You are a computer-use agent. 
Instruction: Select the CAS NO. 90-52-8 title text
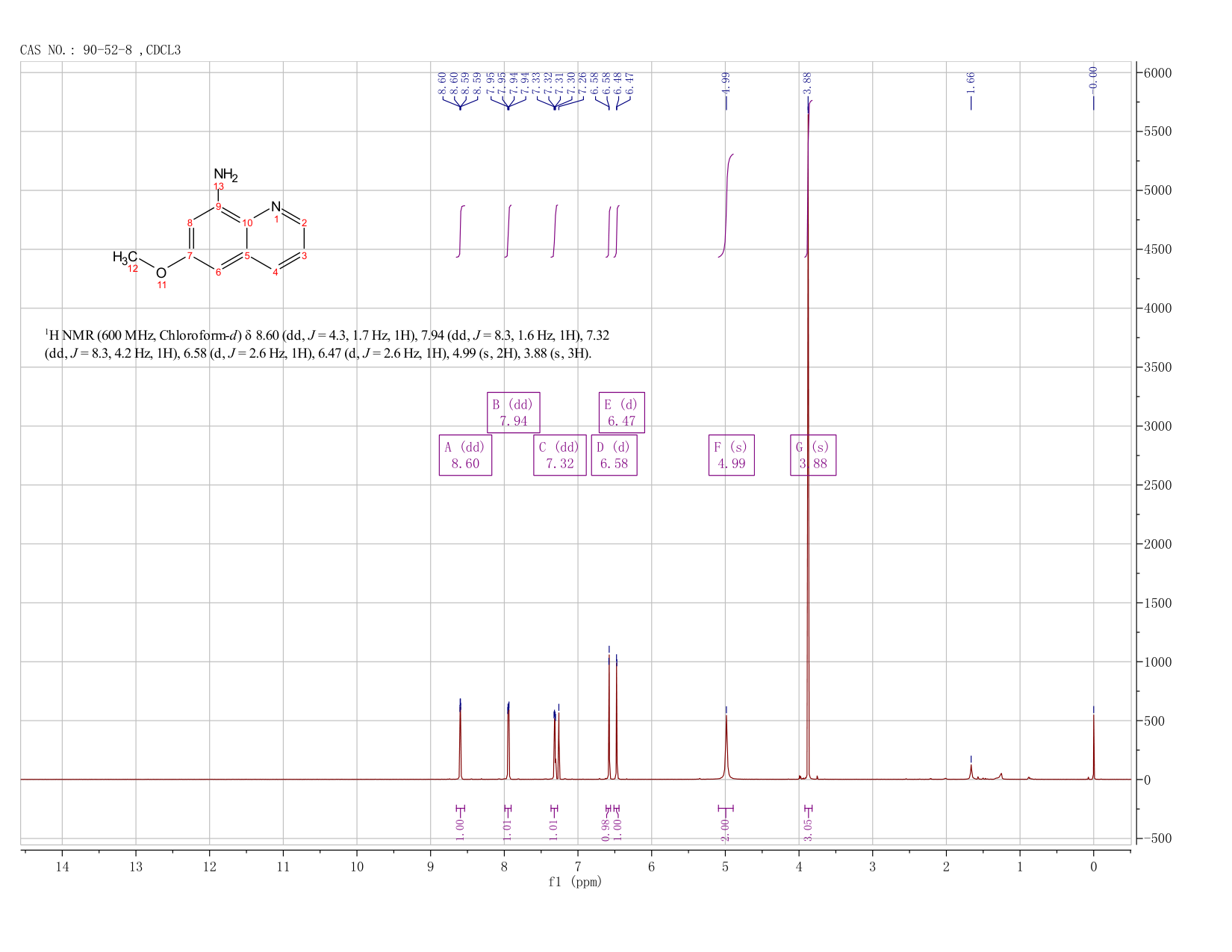(x=100, y=50)
